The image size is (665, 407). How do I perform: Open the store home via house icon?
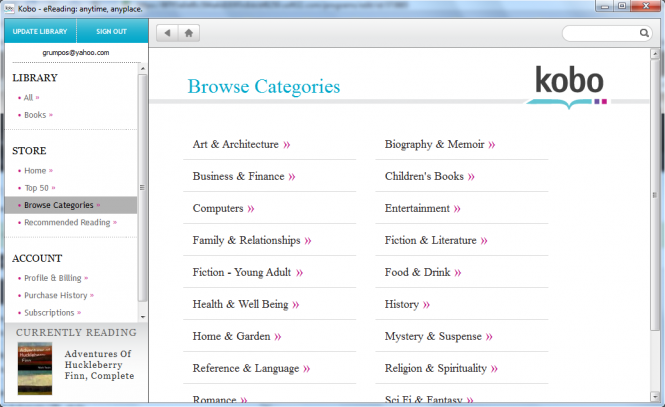[x=189, y=33]
